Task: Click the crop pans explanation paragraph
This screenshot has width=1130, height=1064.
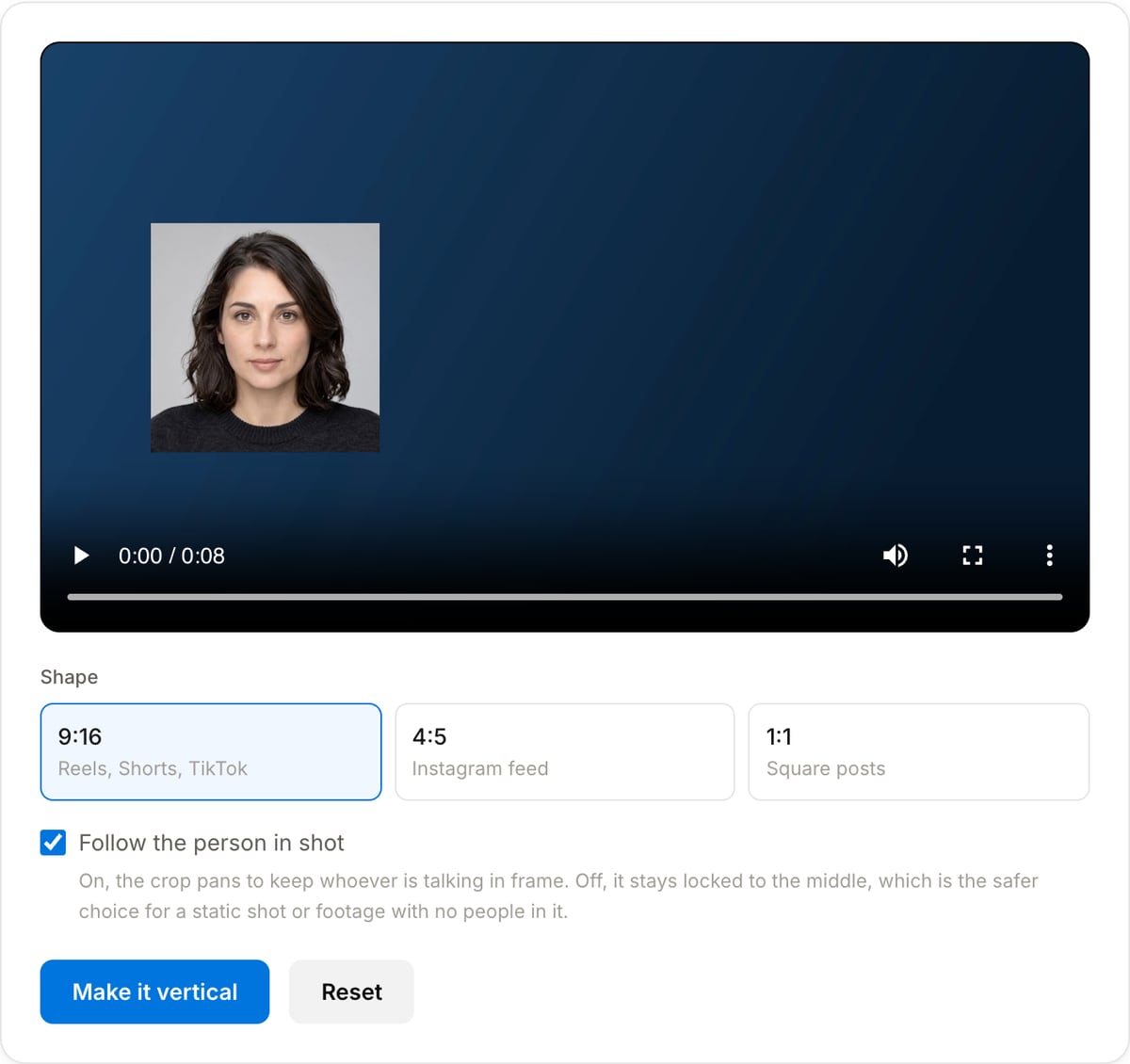Action: coord(558,895)
